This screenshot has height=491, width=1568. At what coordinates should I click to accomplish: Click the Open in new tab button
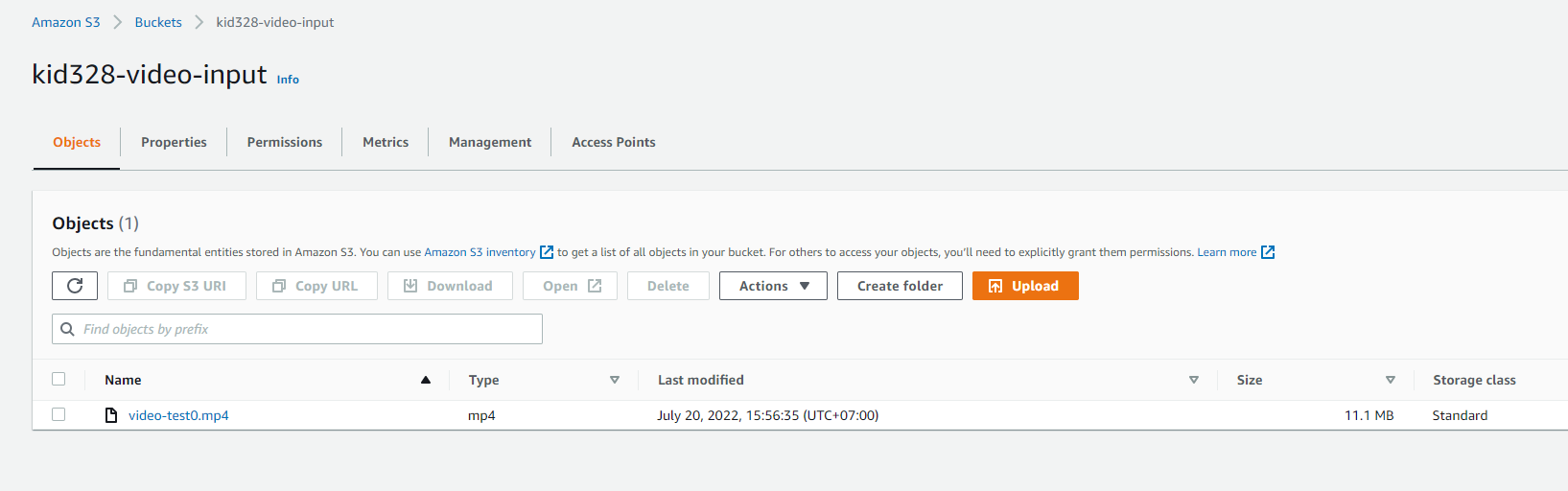click(x=571, y=286)
